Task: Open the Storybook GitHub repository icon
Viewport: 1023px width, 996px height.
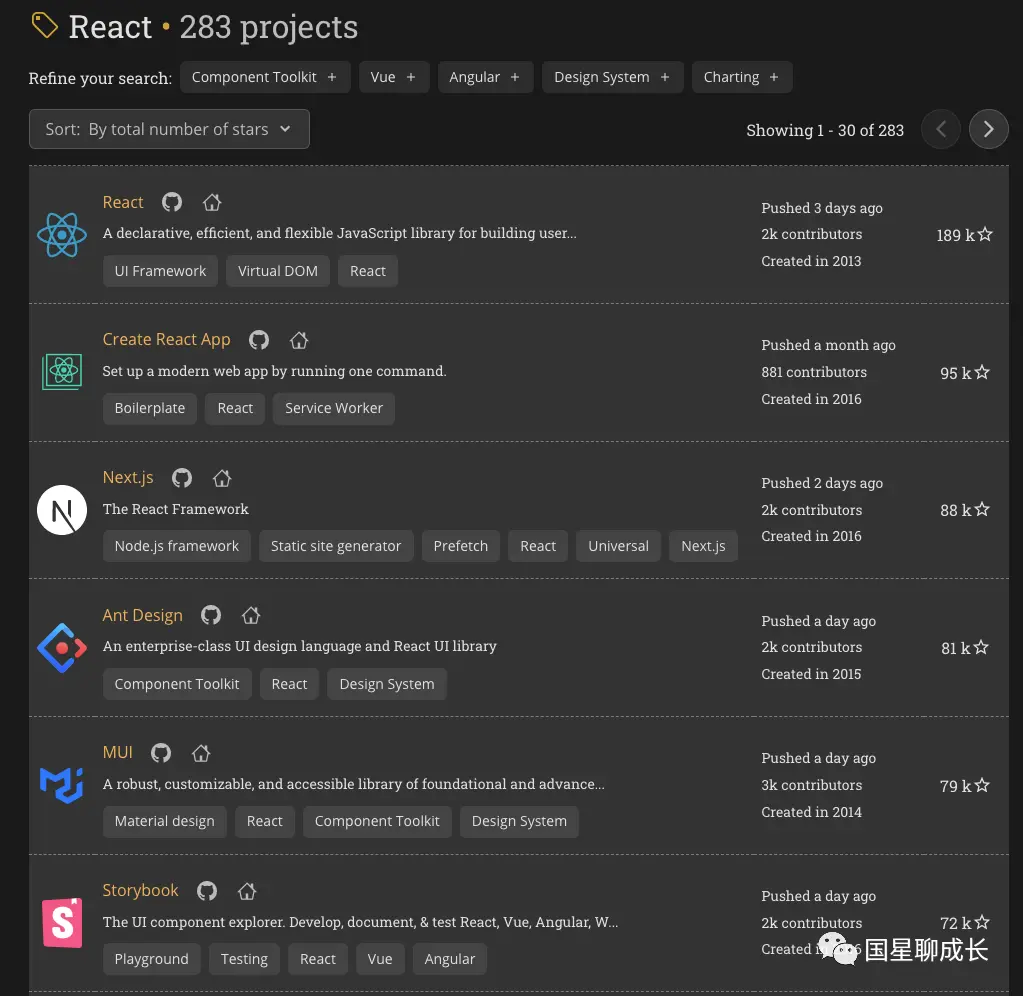Action: (207, 890)
